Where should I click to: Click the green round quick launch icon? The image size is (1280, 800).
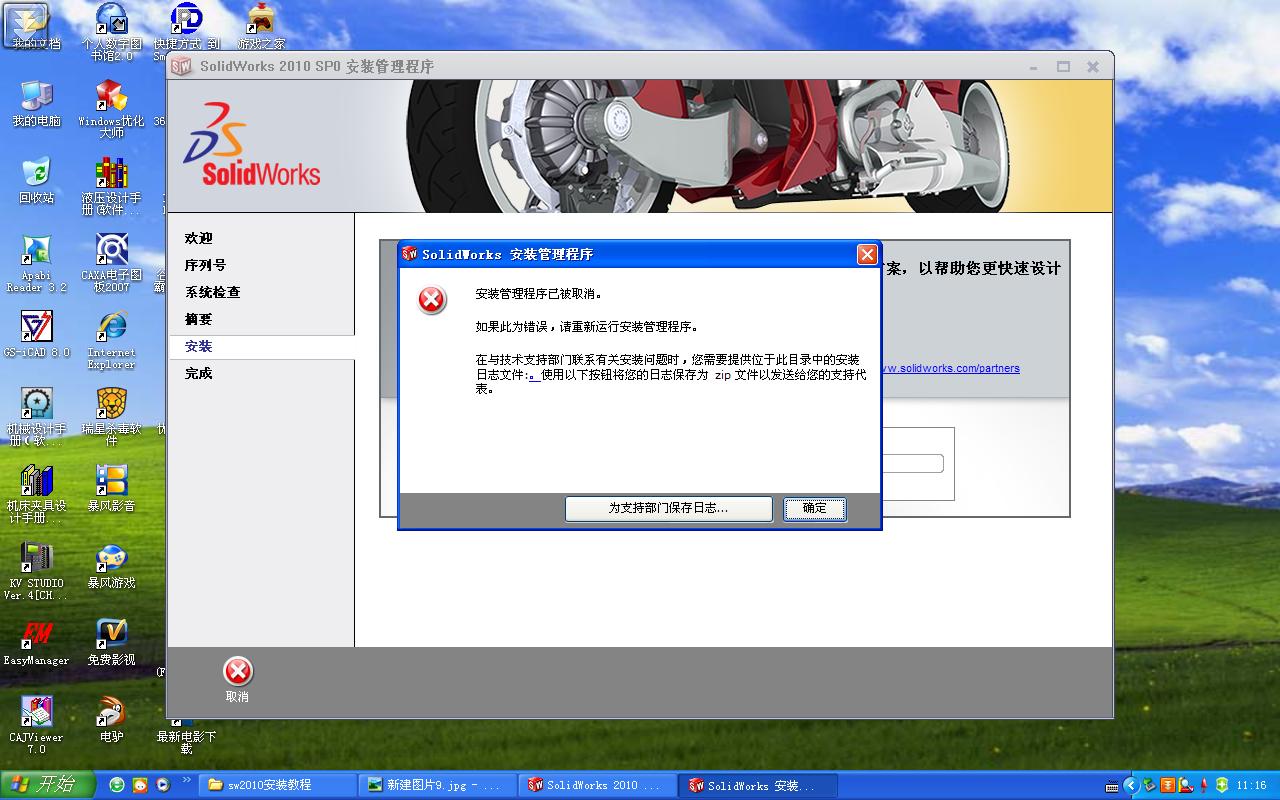coord(117,785)
